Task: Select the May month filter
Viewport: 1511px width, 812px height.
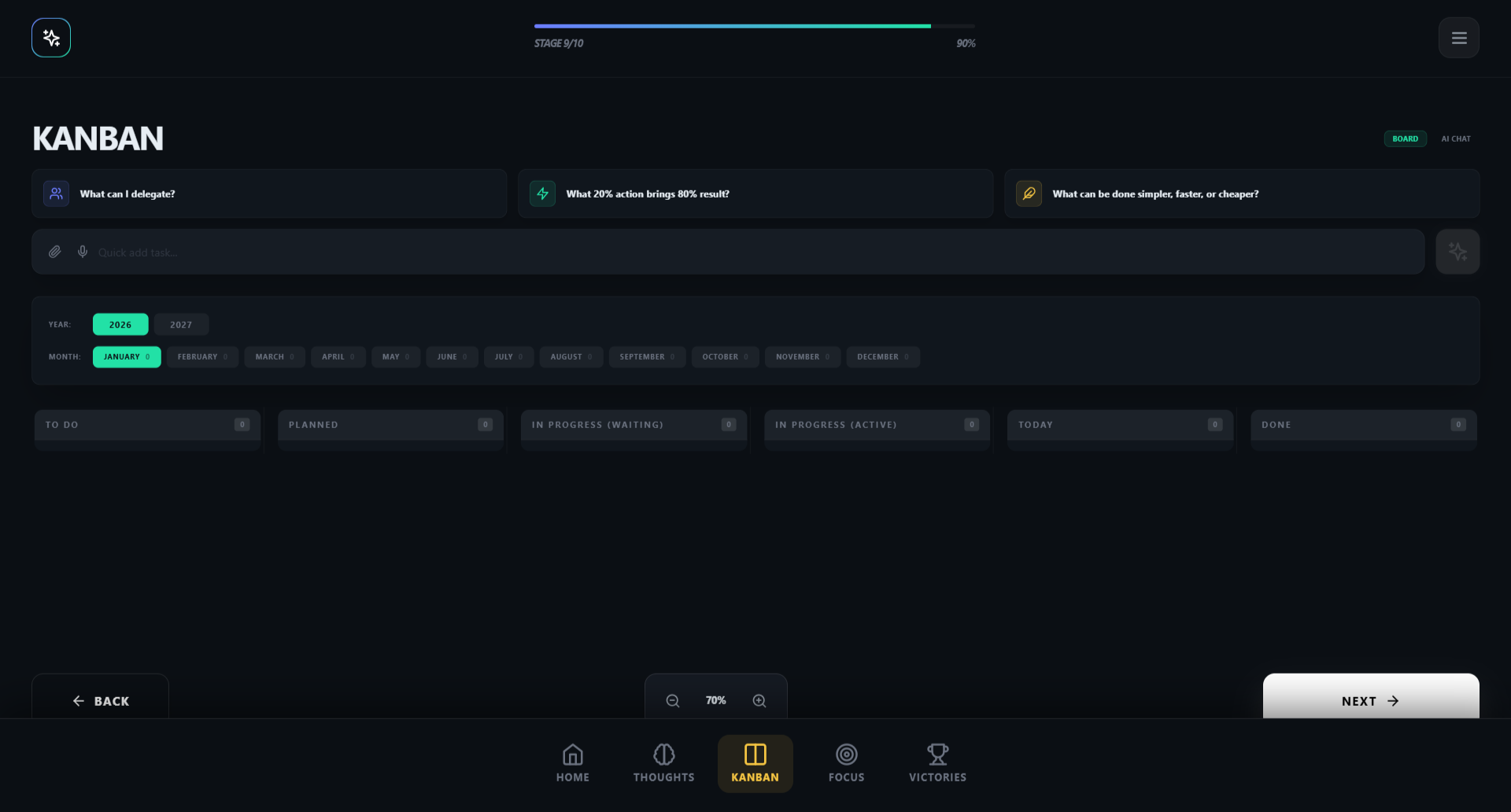Action: click(x=396, y=356)
